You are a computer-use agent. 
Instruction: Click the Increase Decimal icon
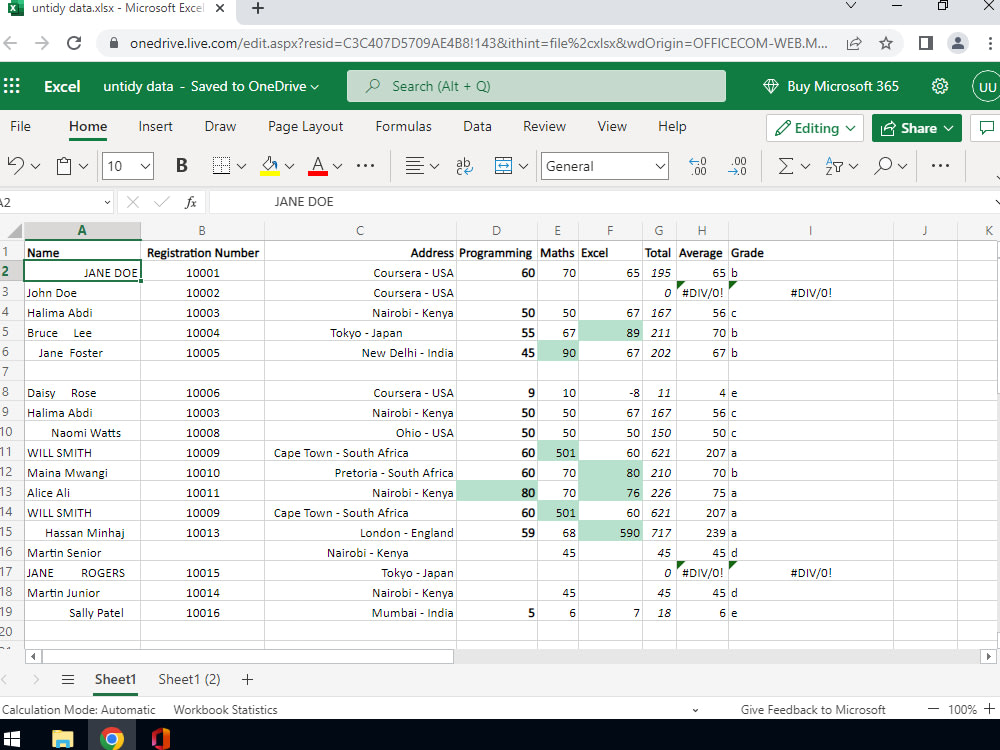pyautogui.click(x=698, y=166)
